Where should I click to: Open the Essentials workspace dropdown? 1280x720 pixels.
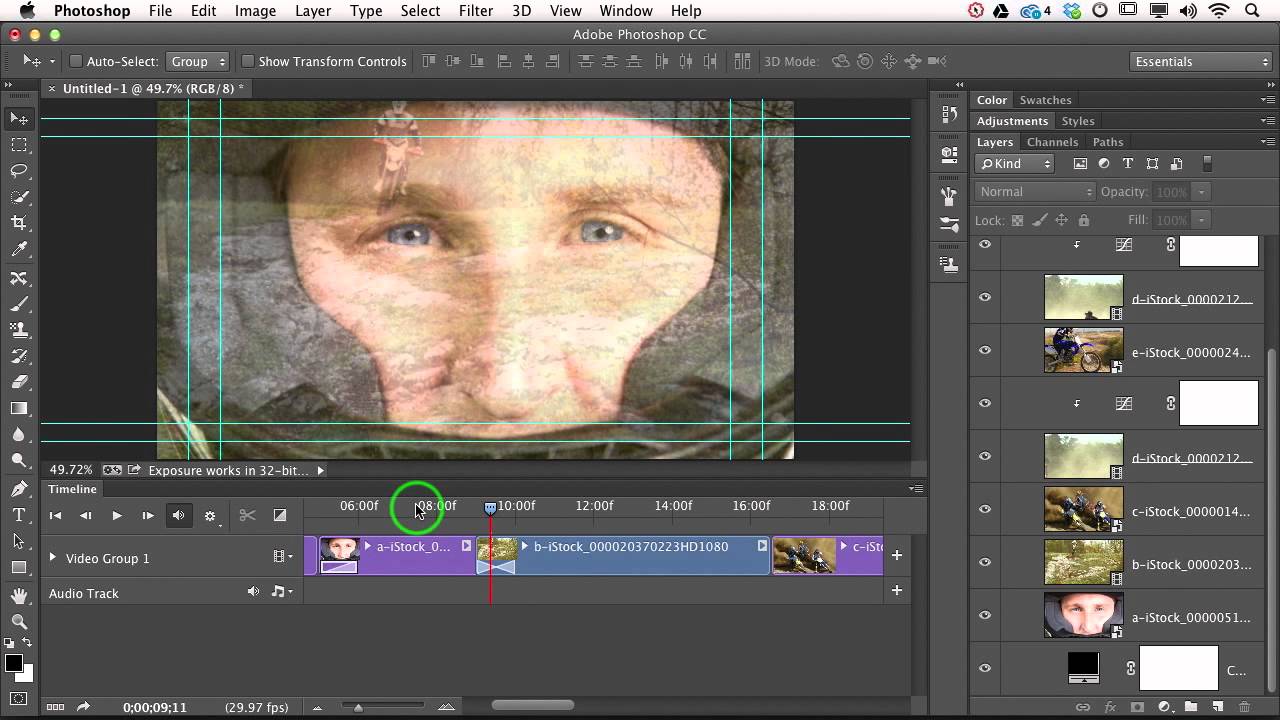coord(1201,61)
